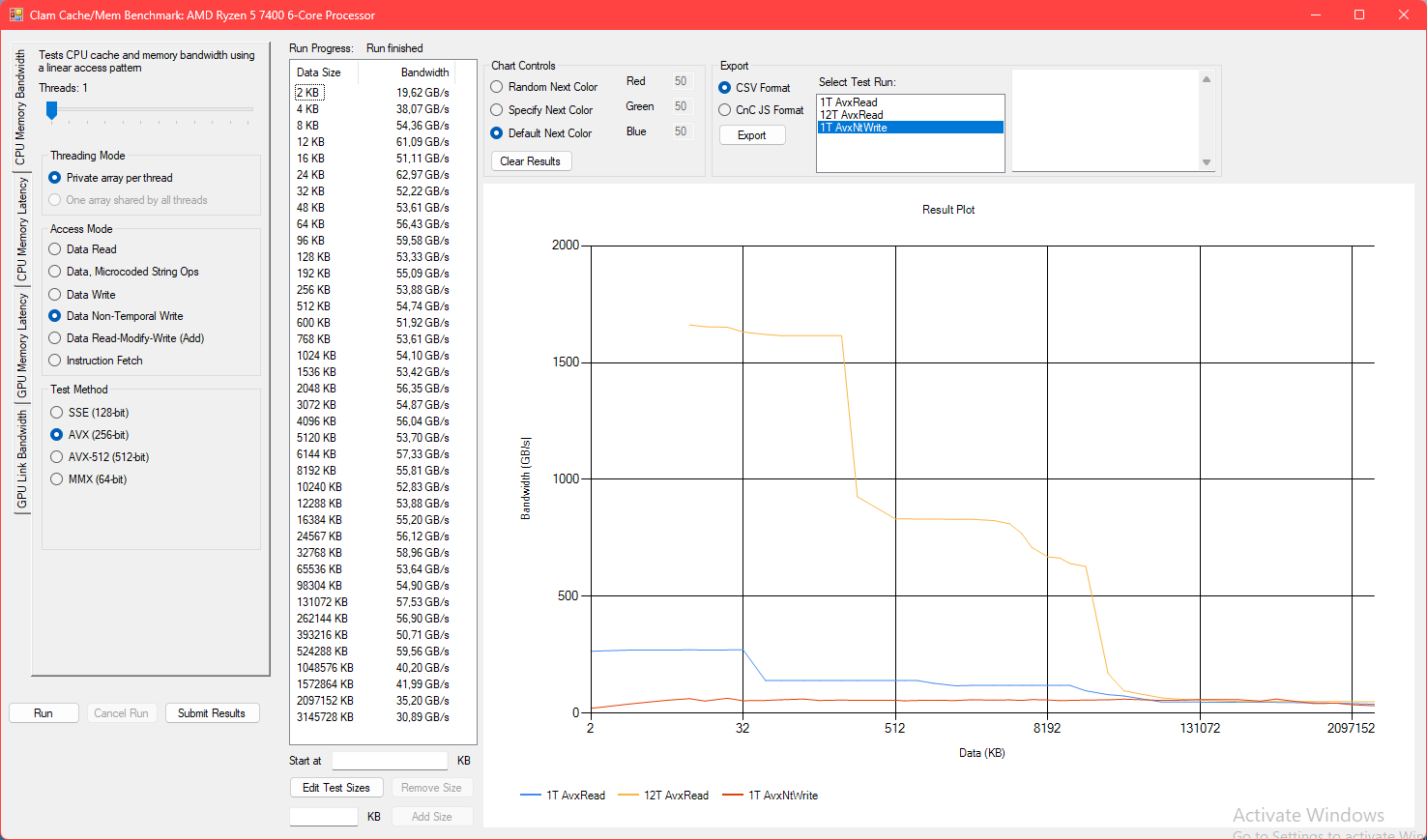Open the GPU Memory Latency tab
1427x840 pixels.
click(21, 346)
